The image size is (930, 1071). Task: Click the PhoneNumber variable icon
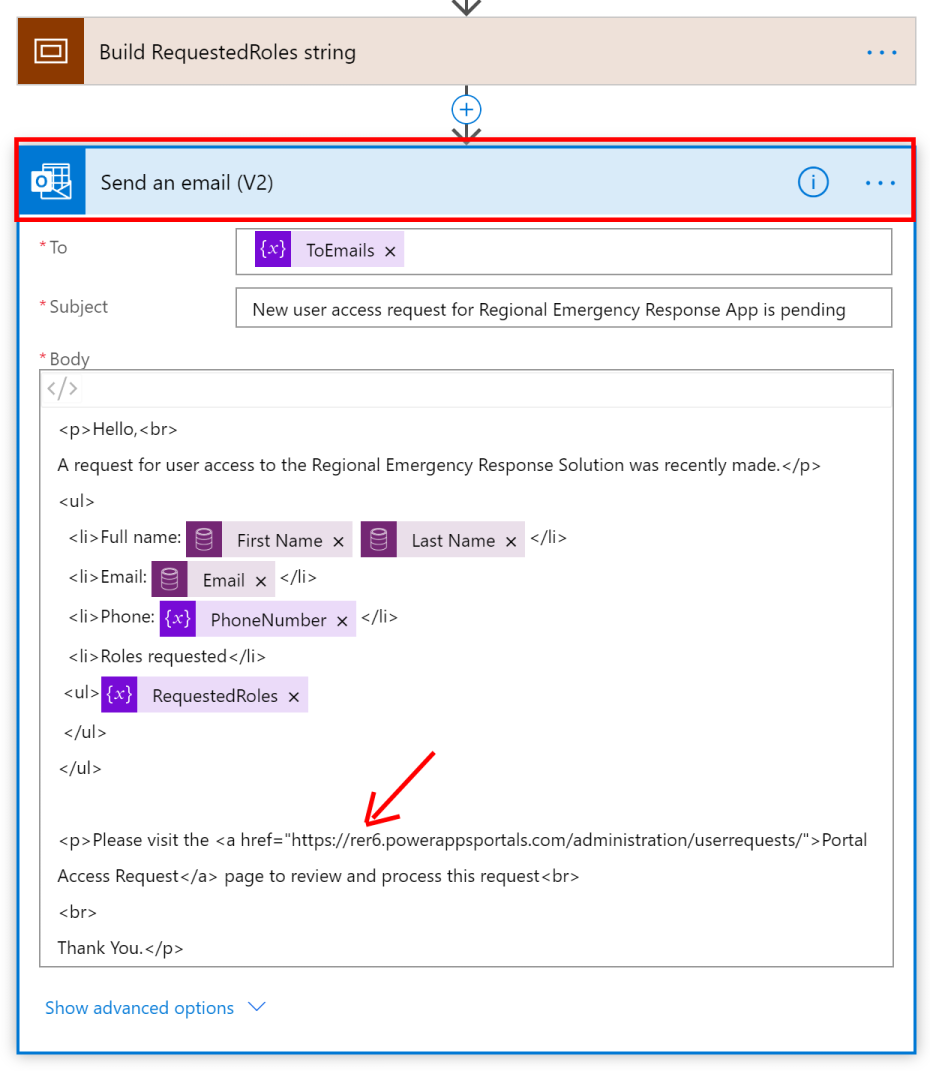(x=178, y=619)
